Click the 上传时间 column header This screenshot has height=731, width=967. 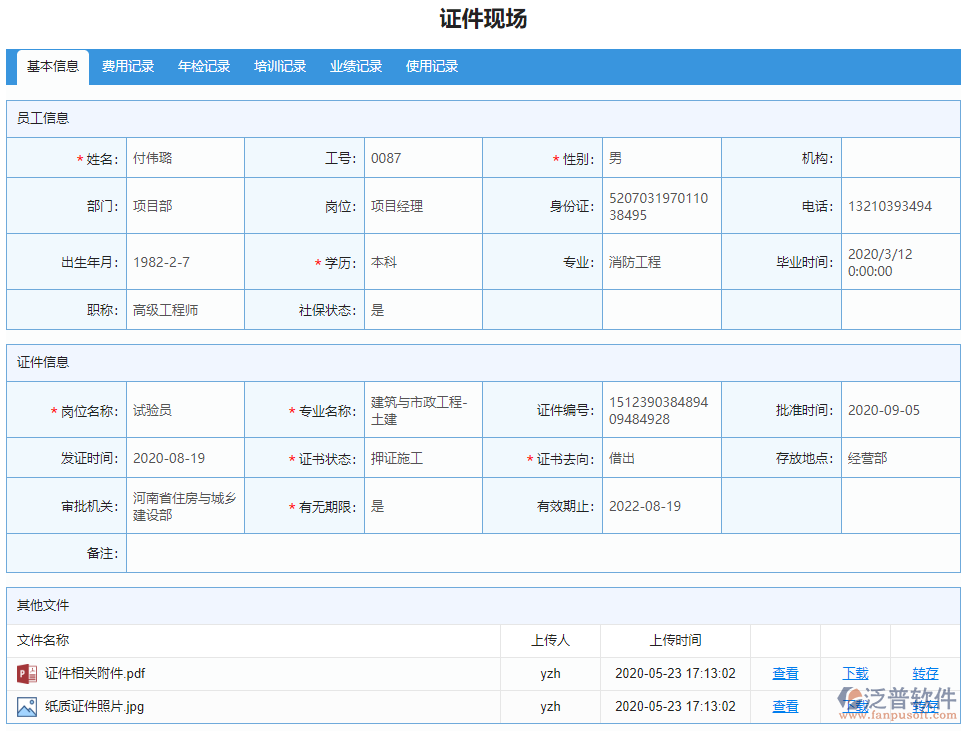coord(675,640)
